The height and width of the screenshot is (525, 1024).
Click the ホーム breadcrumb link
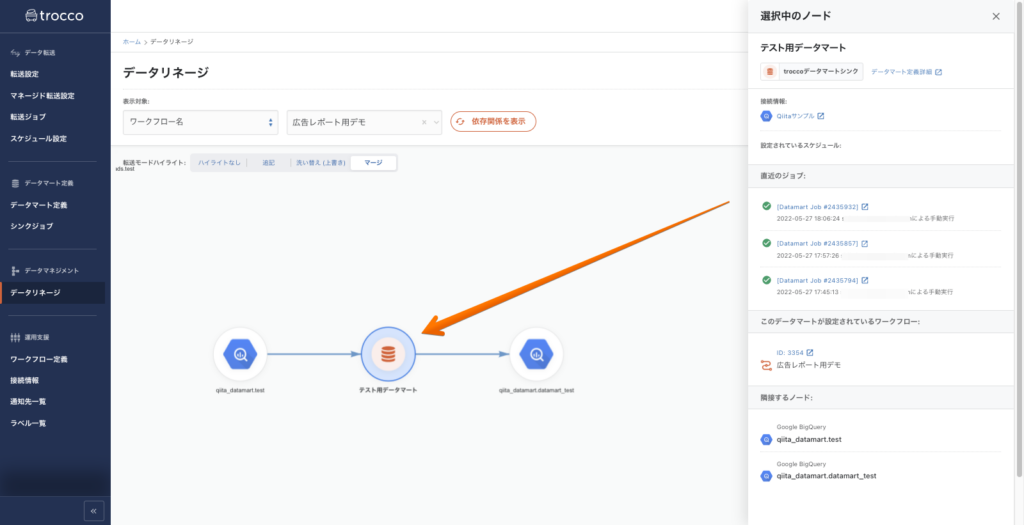(x=131, y=42)
